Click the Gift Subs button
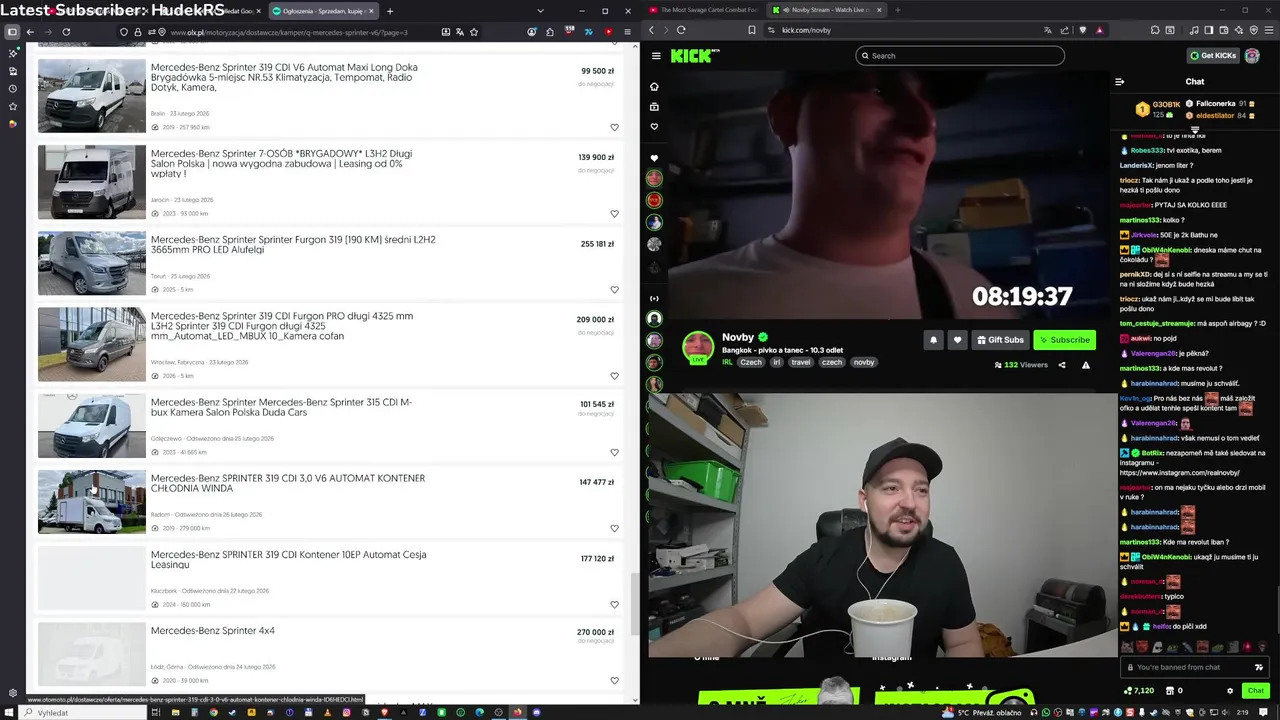 point(1000,340)
